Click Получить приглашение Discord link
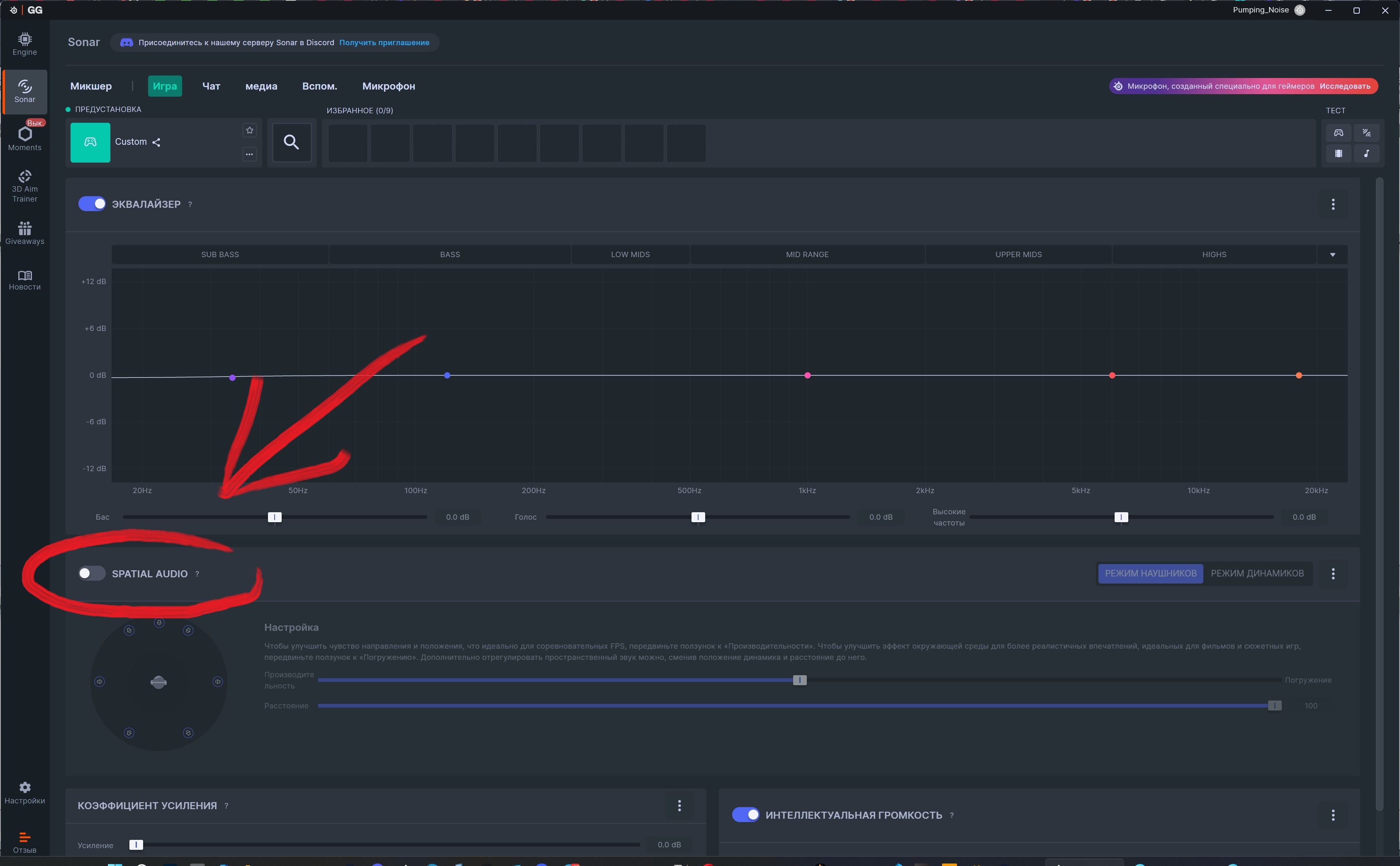The width and height of the screenshot is (1400, 866). click(x=384, y=42)
